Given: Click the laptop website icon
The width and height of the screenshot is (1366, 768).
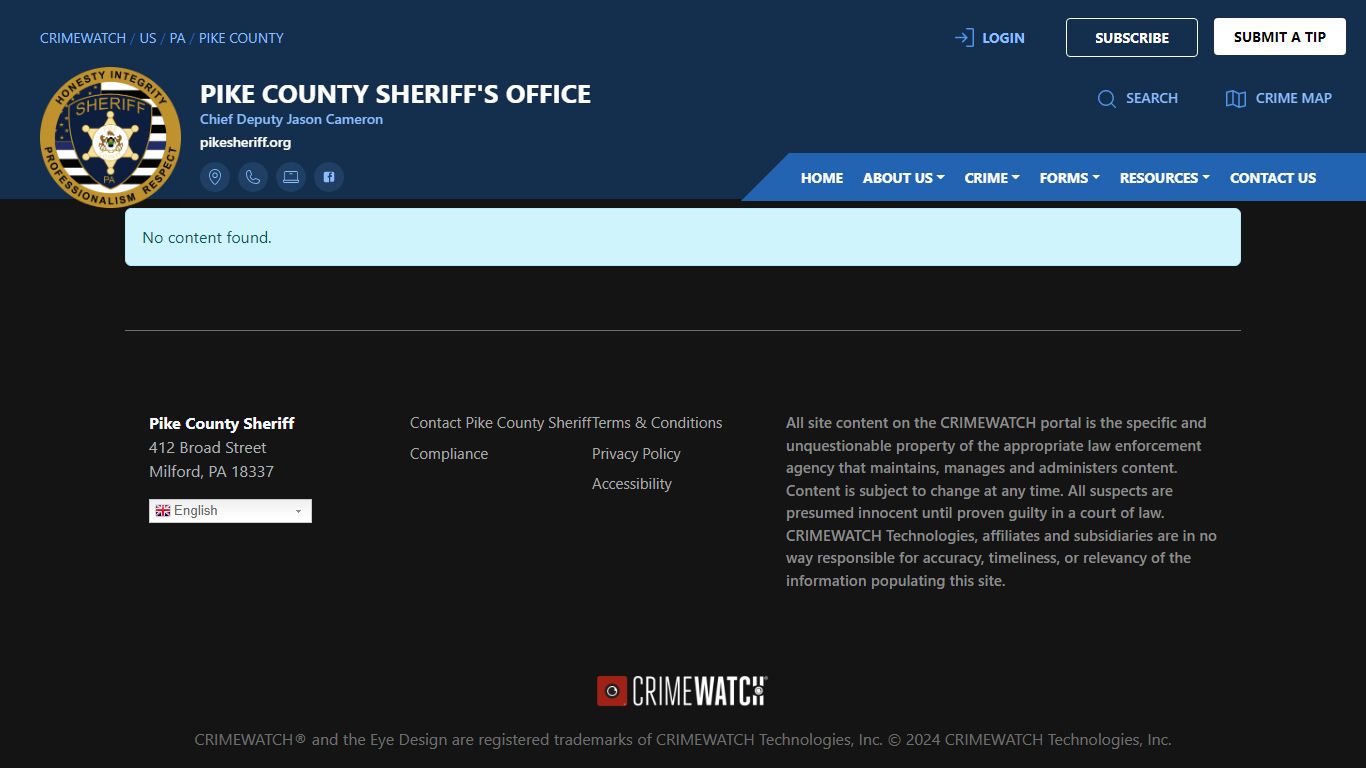Looking at the screenshot, I should [291, 177].
